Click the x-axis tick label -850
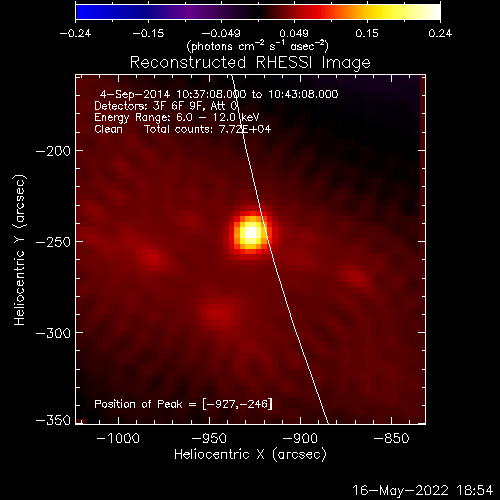 click(x=391, y=438)
